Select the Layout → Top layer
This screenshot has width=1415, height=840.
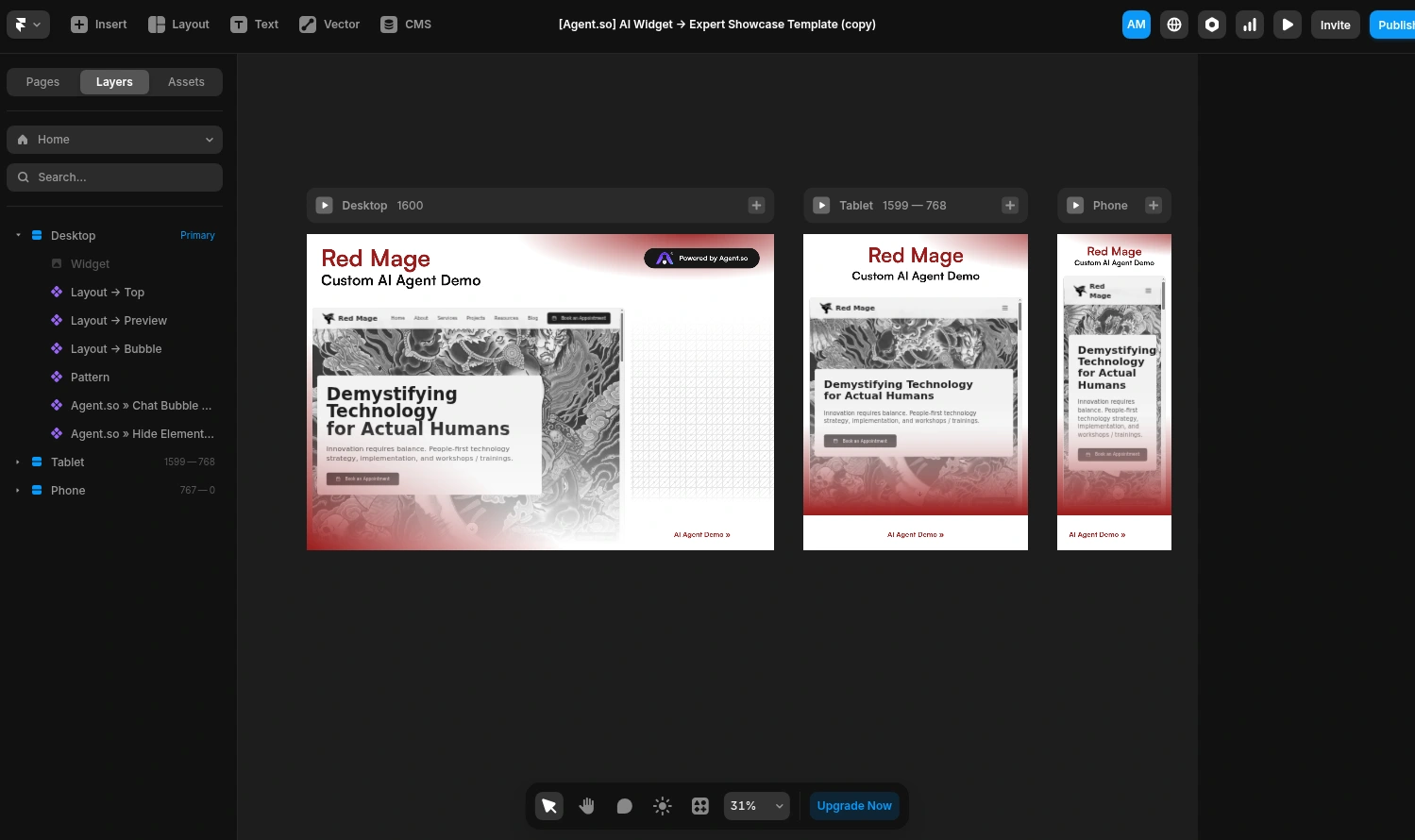[x=114, y=292]
